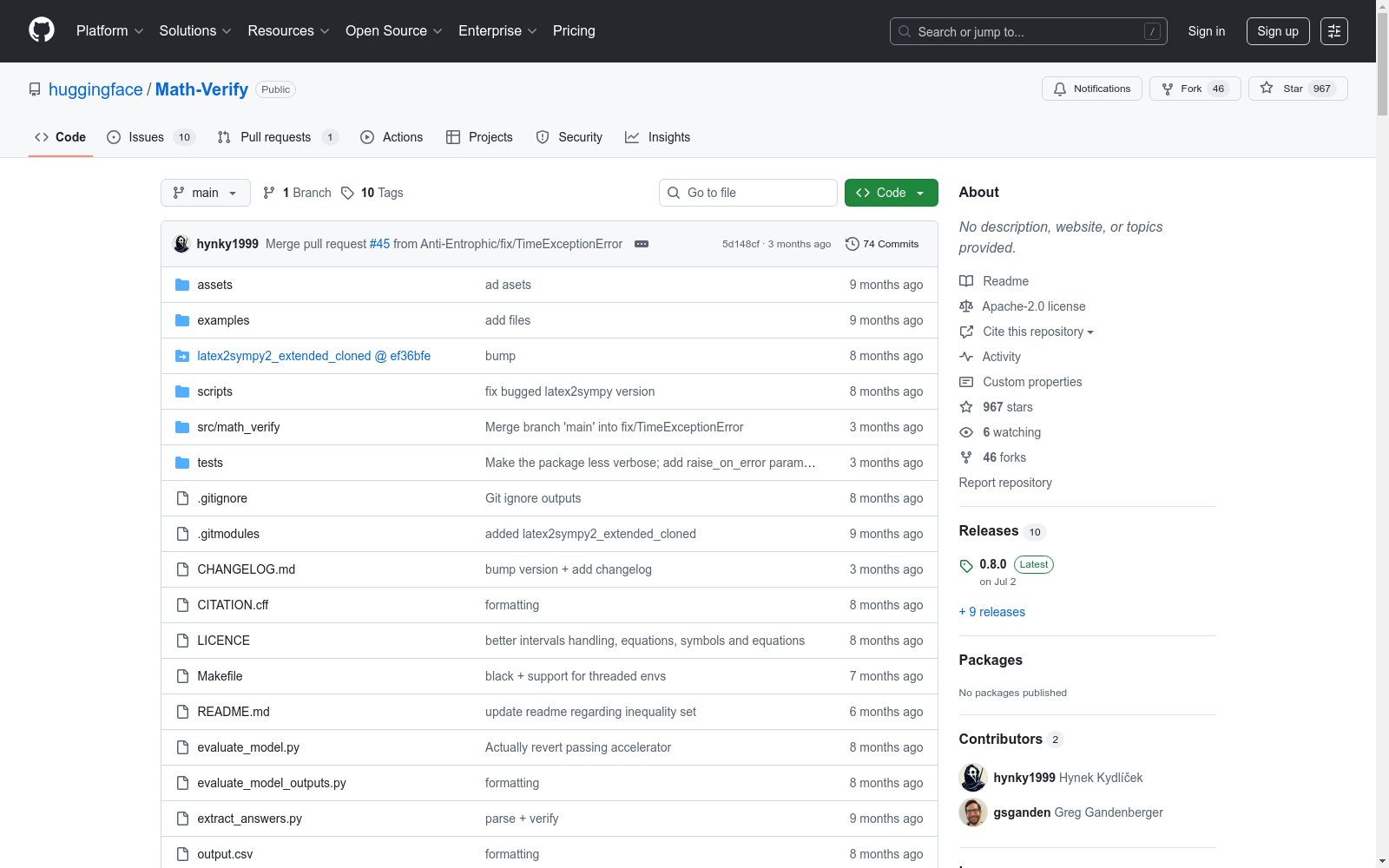Viewport: 1389px width, 868px height.
Task: Go to the Pricing page
Action: [x=574, y=31]
